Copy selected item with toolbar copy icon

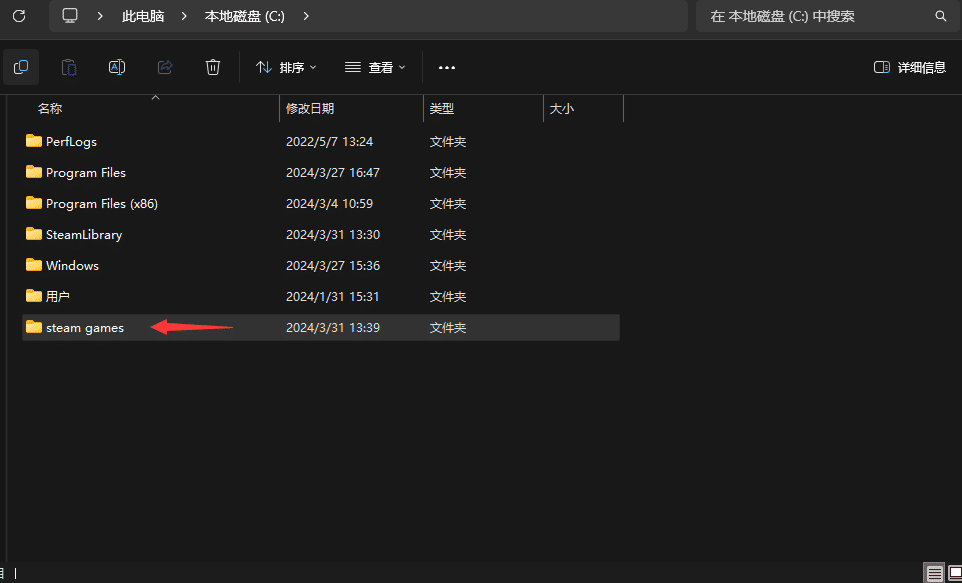pos(21,67)
